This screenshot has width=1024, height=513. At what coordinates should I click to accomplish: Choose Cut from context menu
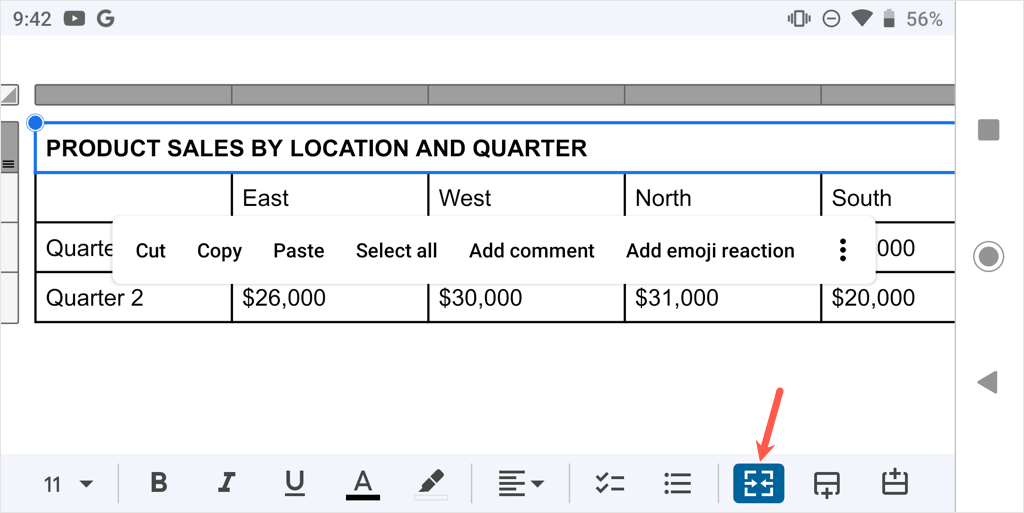point(150,251)
